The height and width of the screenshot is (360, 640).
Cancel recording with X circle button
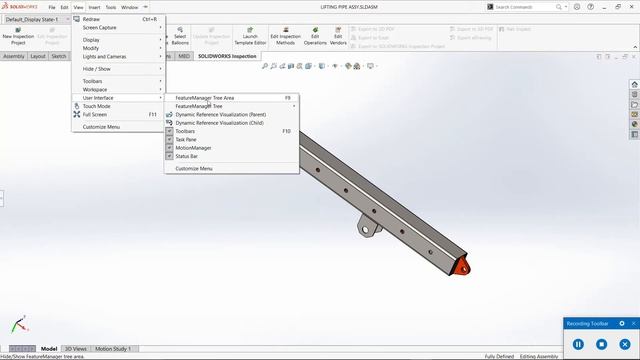coord(624,344)
